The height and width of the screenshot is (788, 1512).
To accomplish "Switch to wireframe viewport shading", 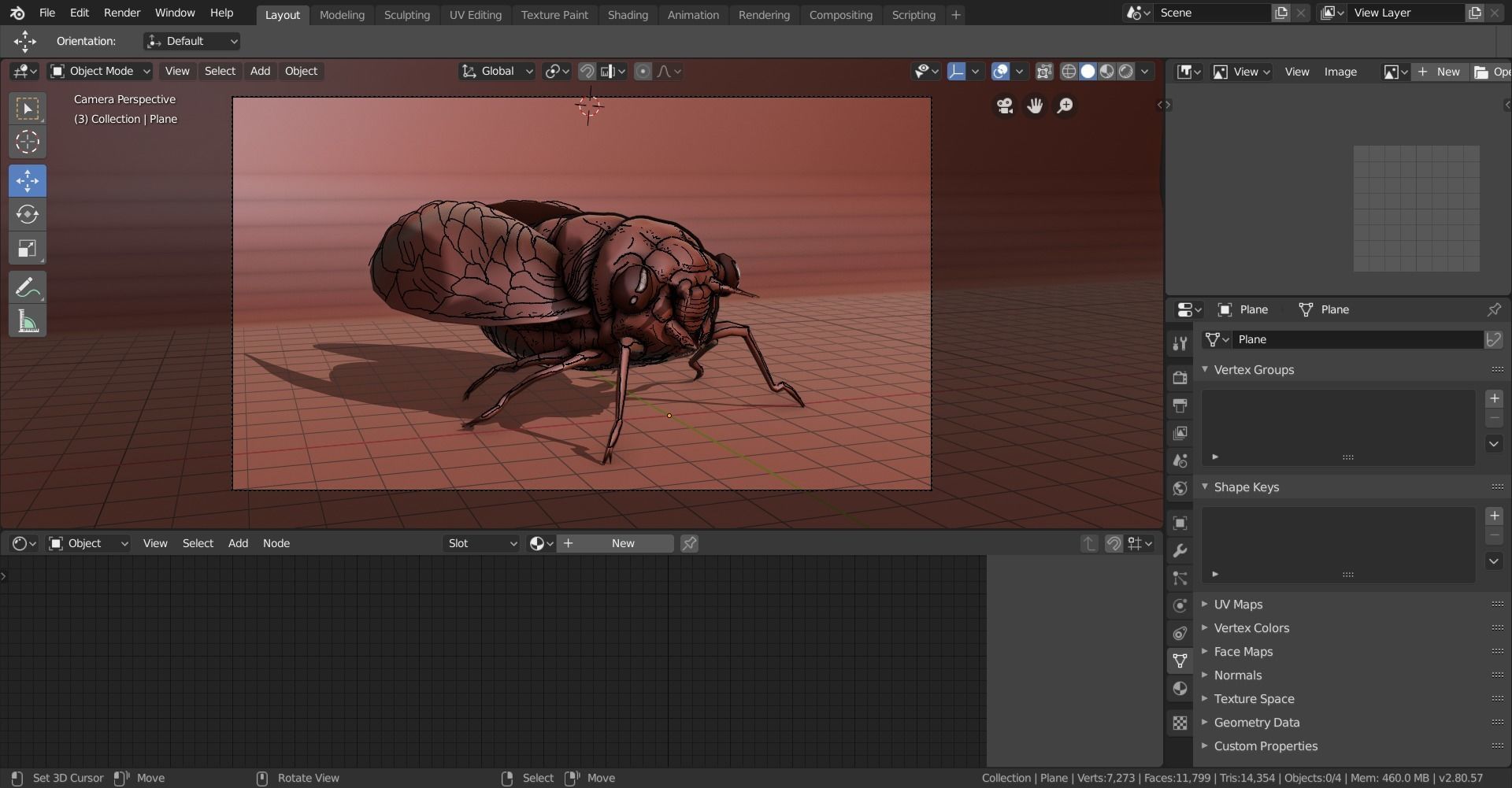I will pos(1069,71).
